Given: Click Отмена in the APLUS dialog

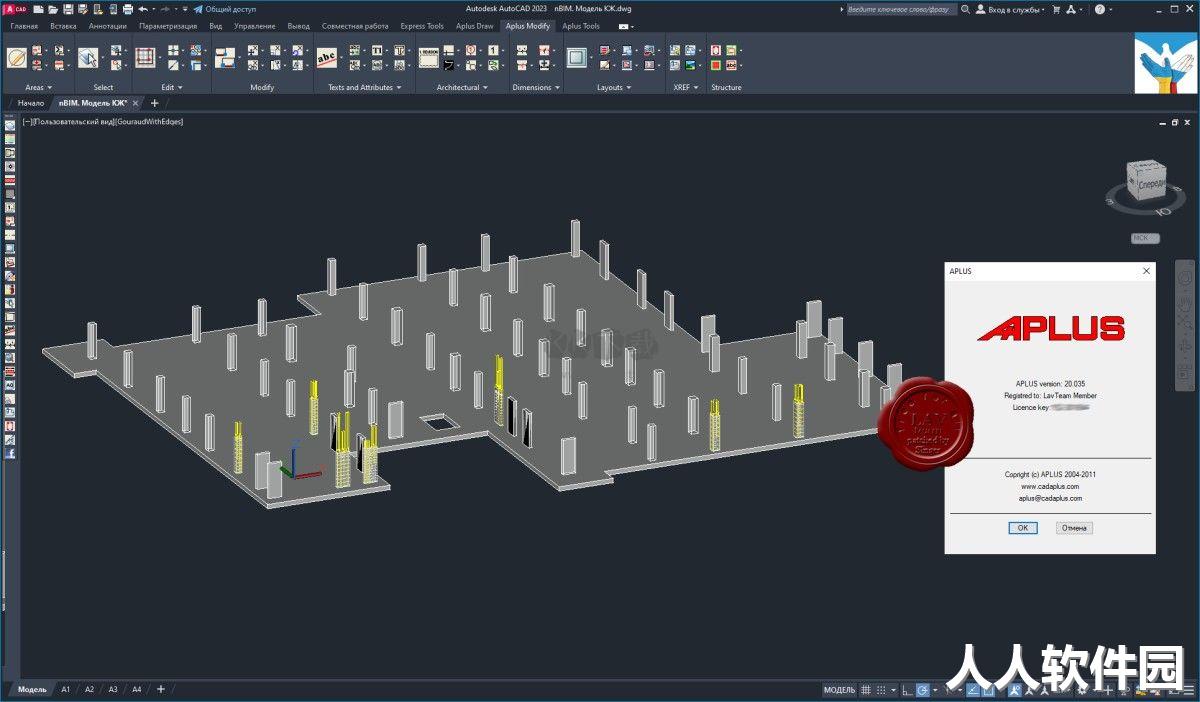Looking at the screenshot, I should [x=1074, y=528].
